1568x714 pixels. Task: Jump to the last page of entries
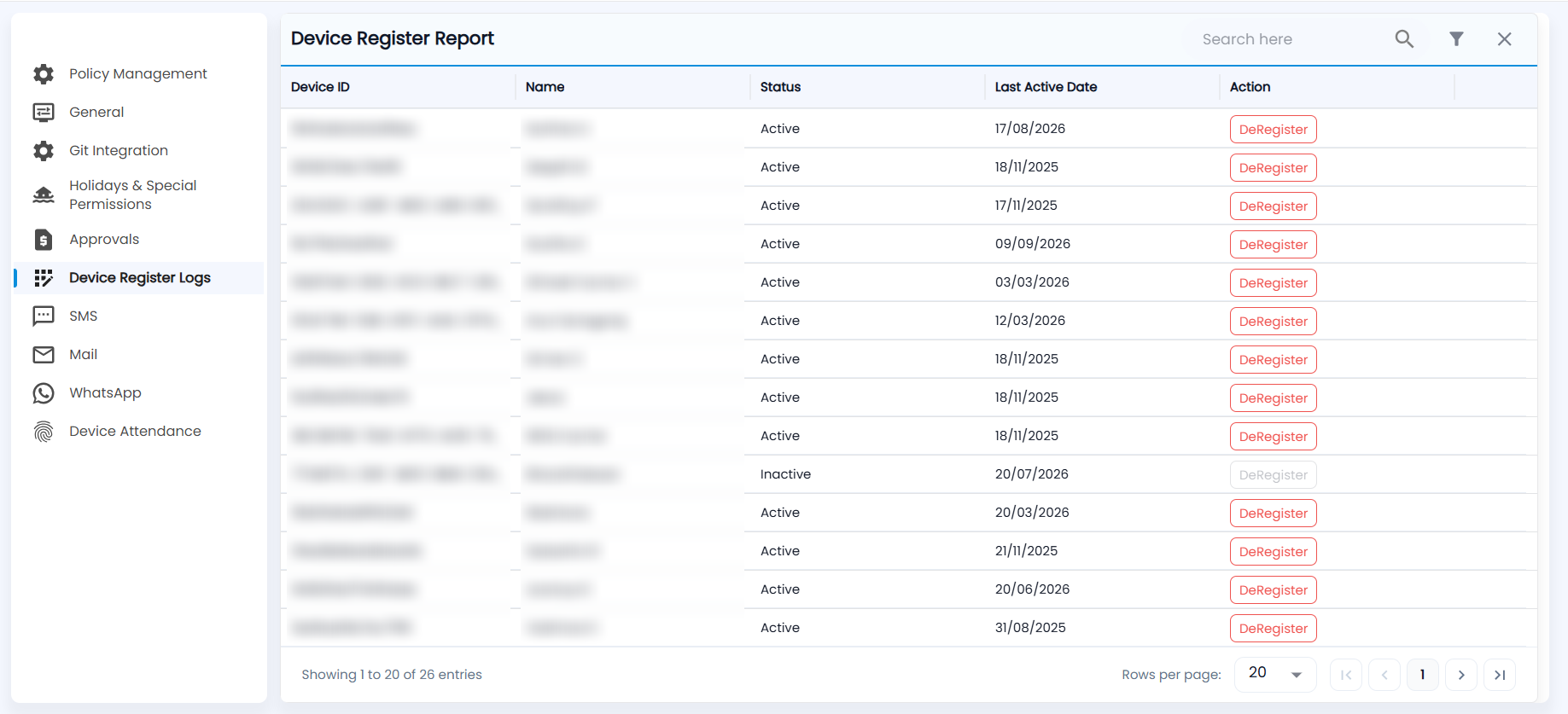1500,675
